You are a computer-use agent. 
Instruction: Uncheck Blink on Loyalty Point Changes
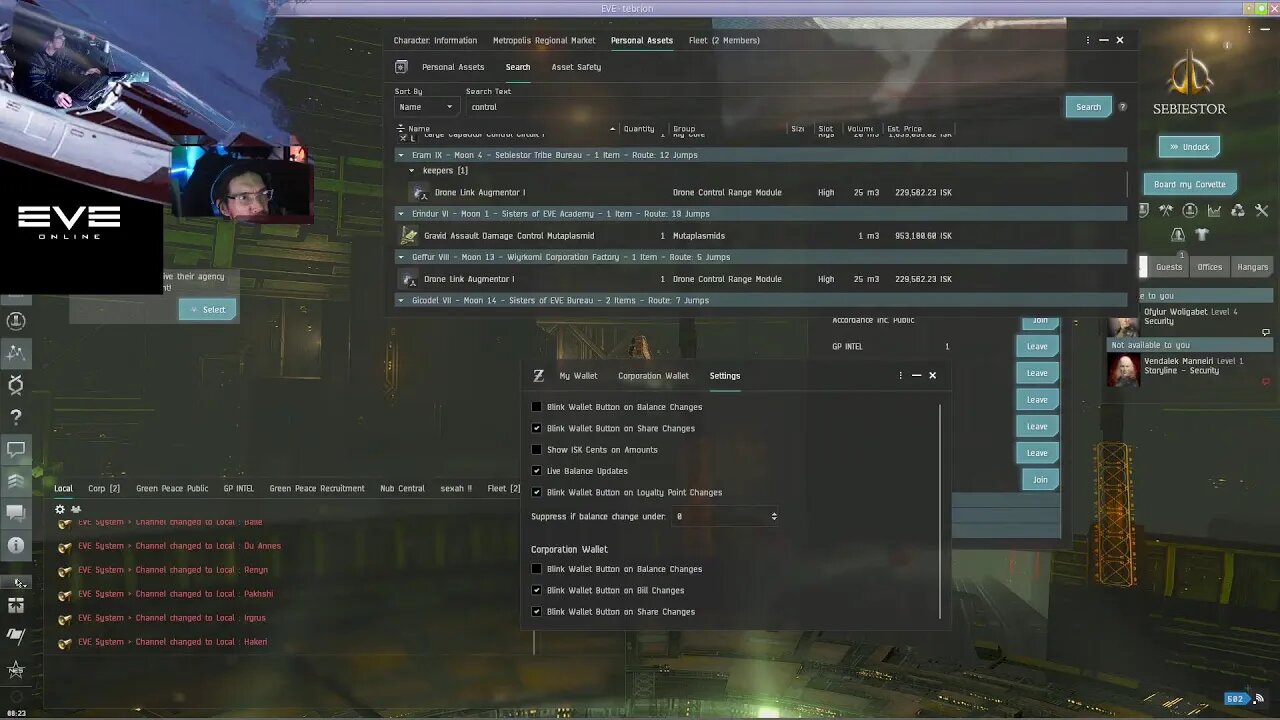click(x=536, y=492)
